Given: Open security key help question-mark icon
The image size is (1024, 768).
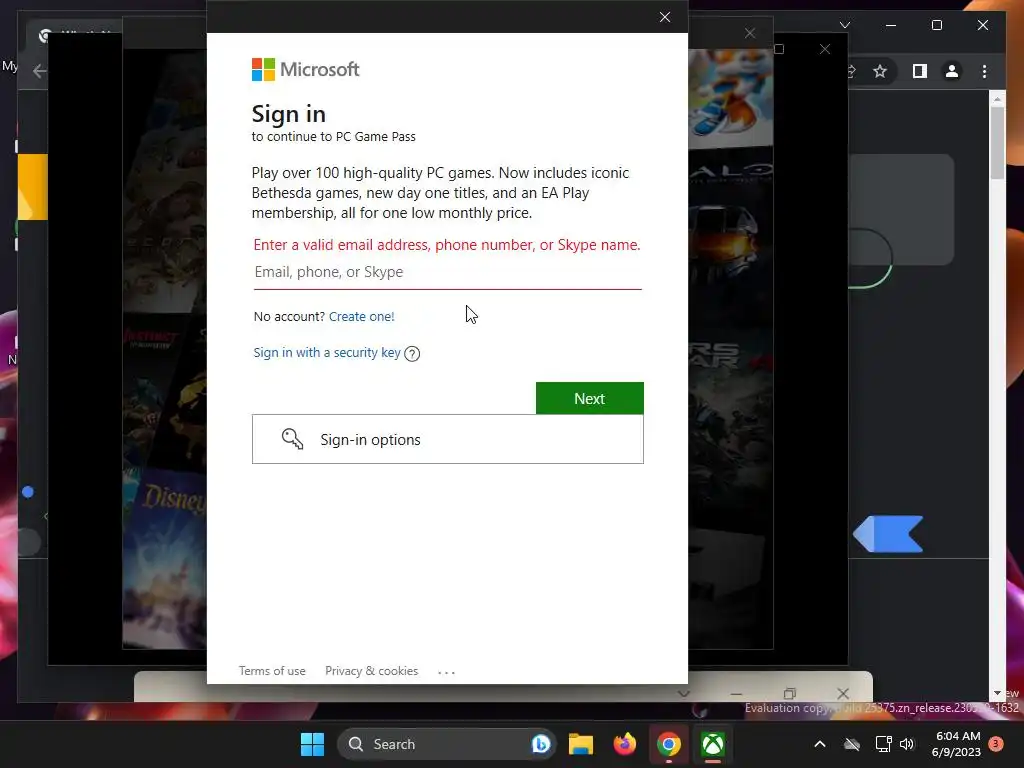Looking at the screenshot, I should pyautogui.click(x=412, y=354).
